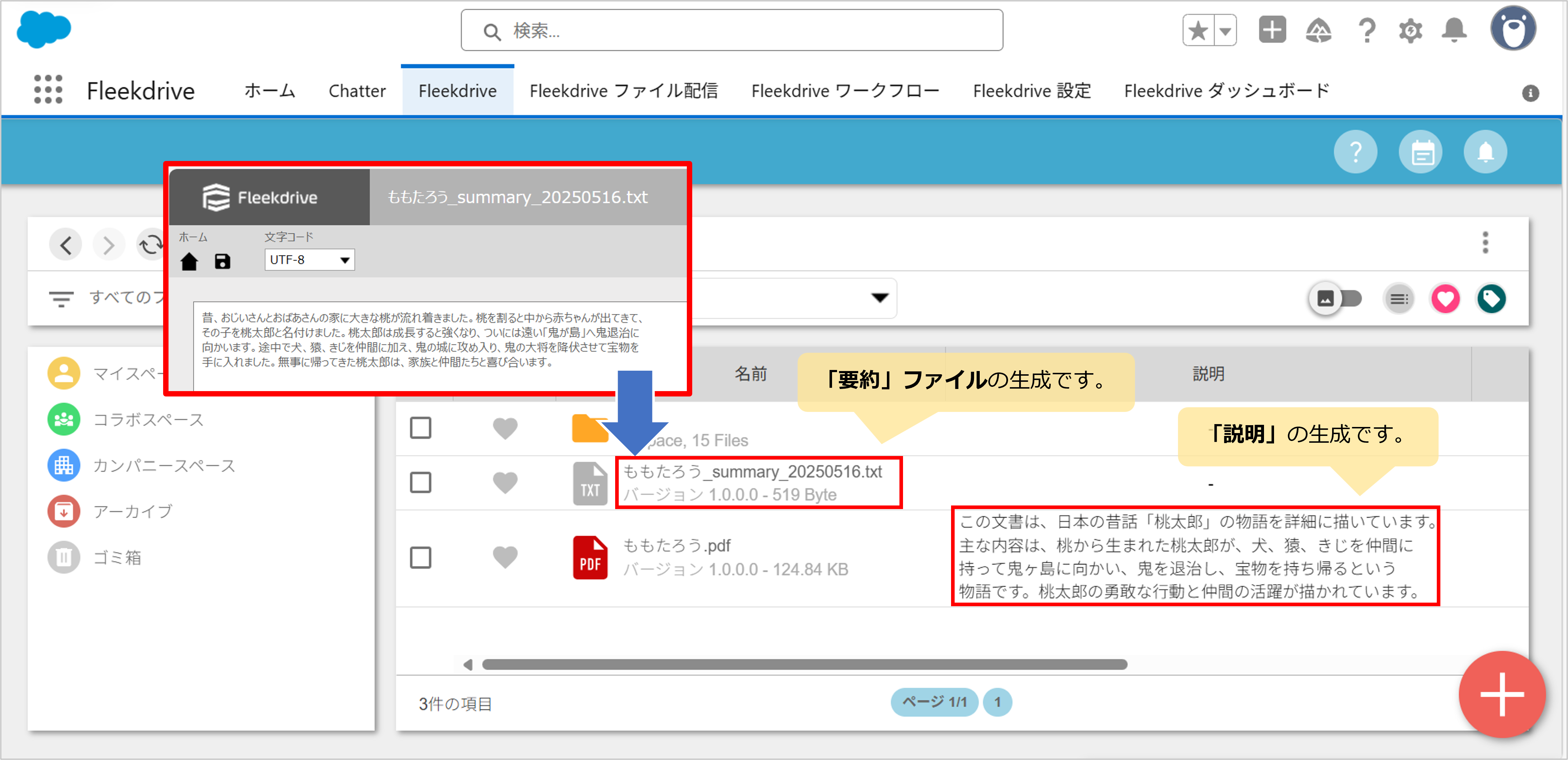The image size is (1568, 760).
Task: Open the ももたろう.pdf file
Action: (676, 545)
